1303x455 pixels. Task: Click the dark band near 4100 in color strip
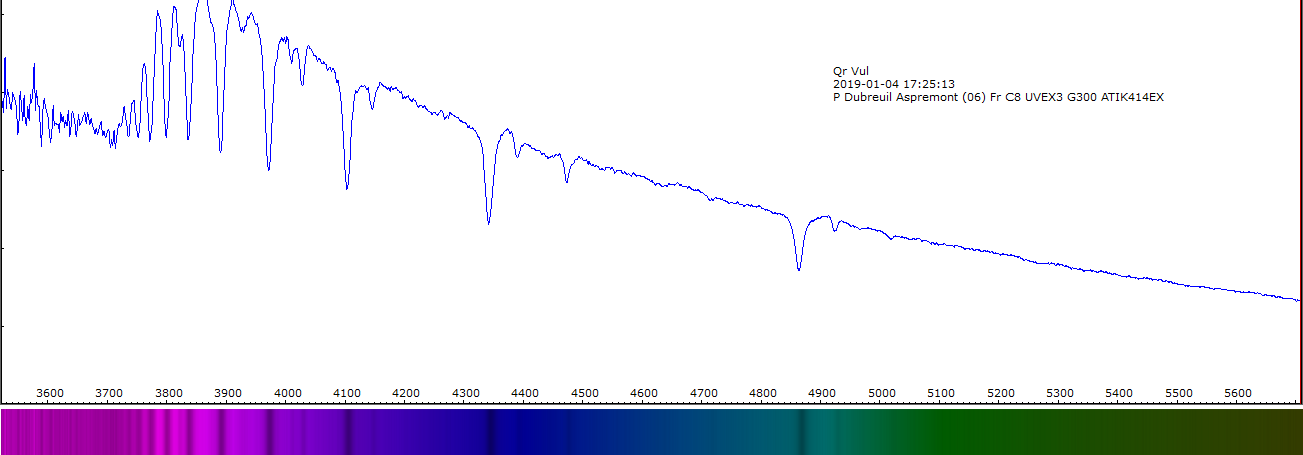pos(348,431)
